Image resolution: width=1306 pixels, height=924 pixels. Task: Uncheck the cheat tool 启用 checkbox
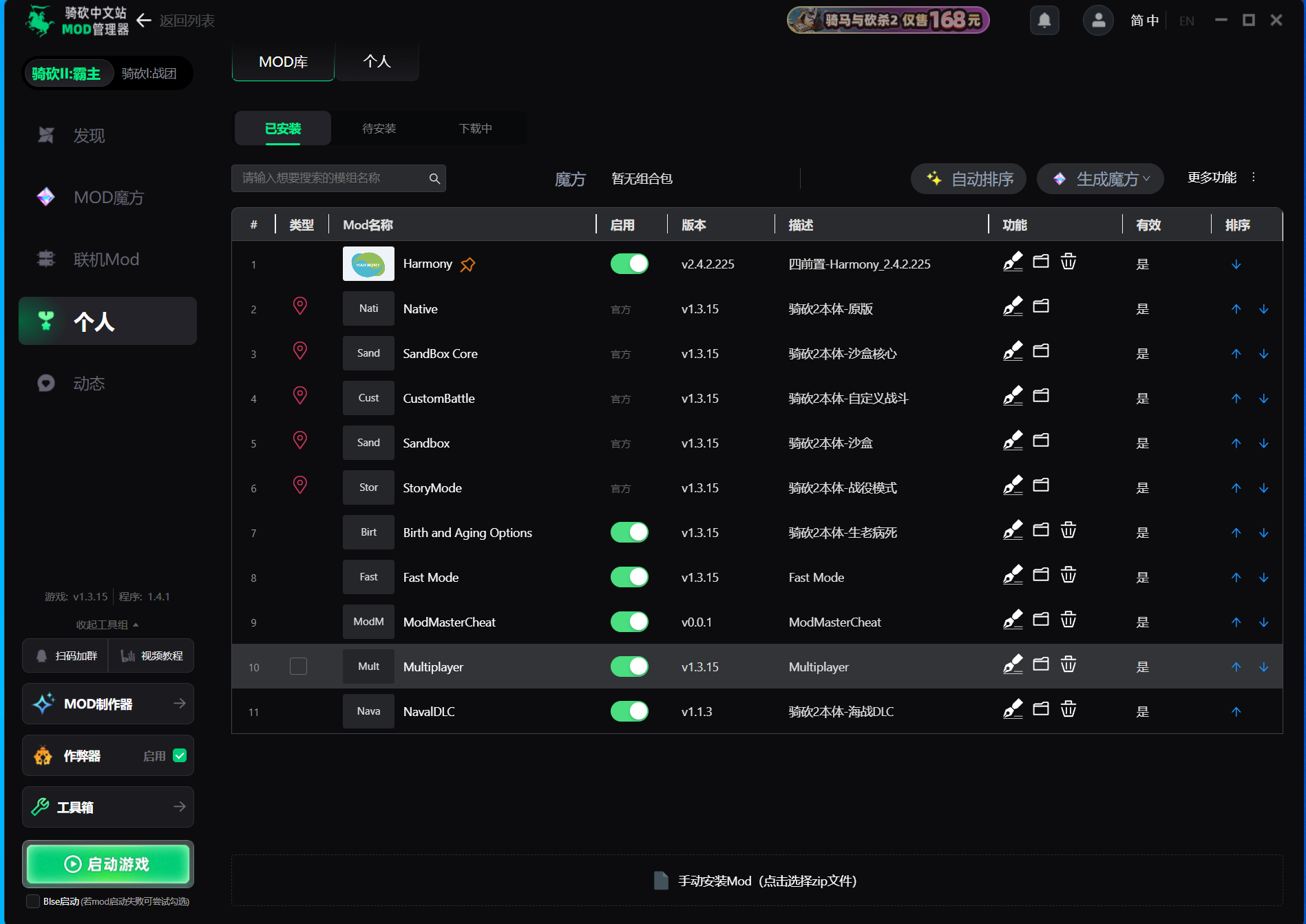pyautogui.click(x=180, y=756)
